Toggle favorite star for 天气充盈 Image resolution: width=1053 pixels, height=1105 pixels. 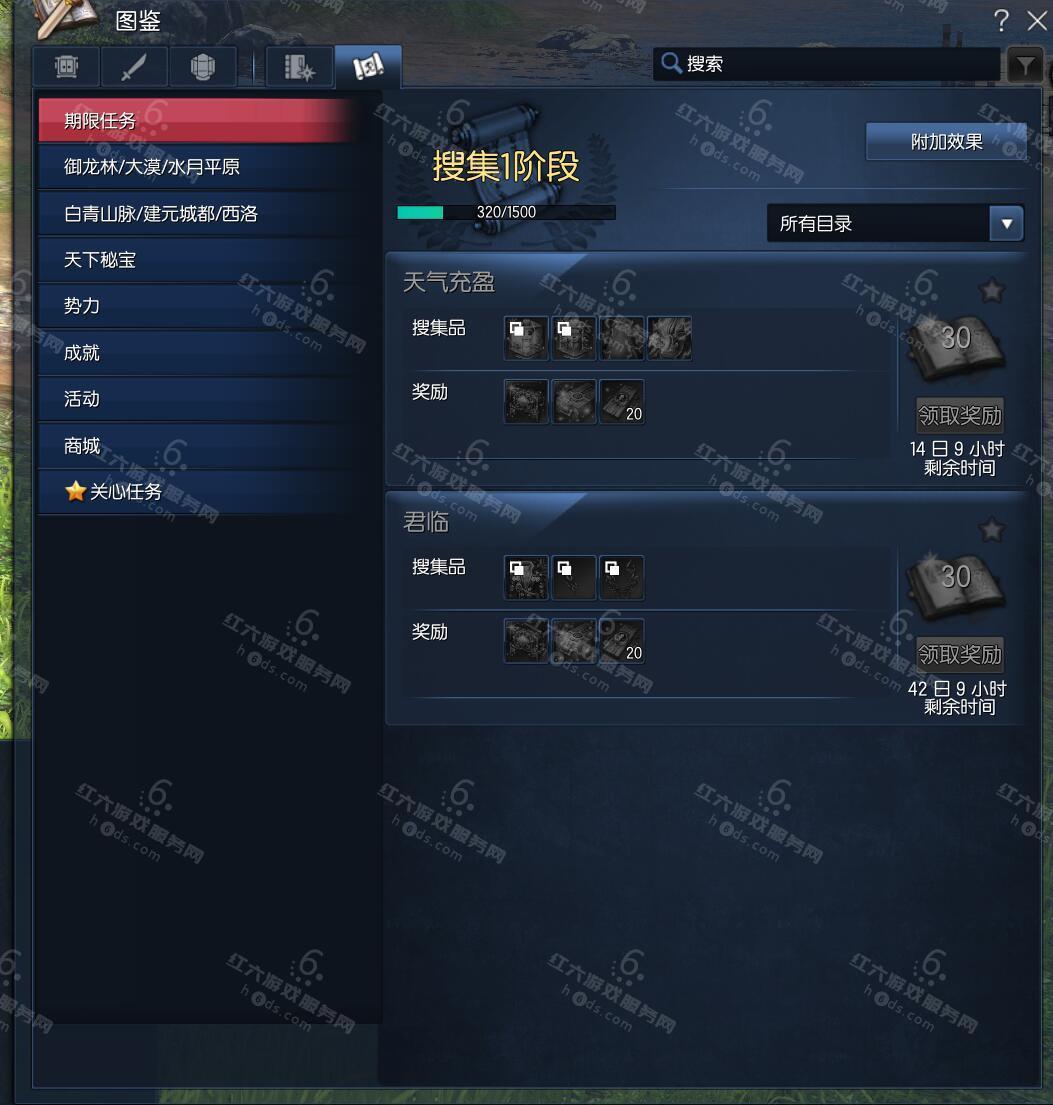tap(992, 290)
